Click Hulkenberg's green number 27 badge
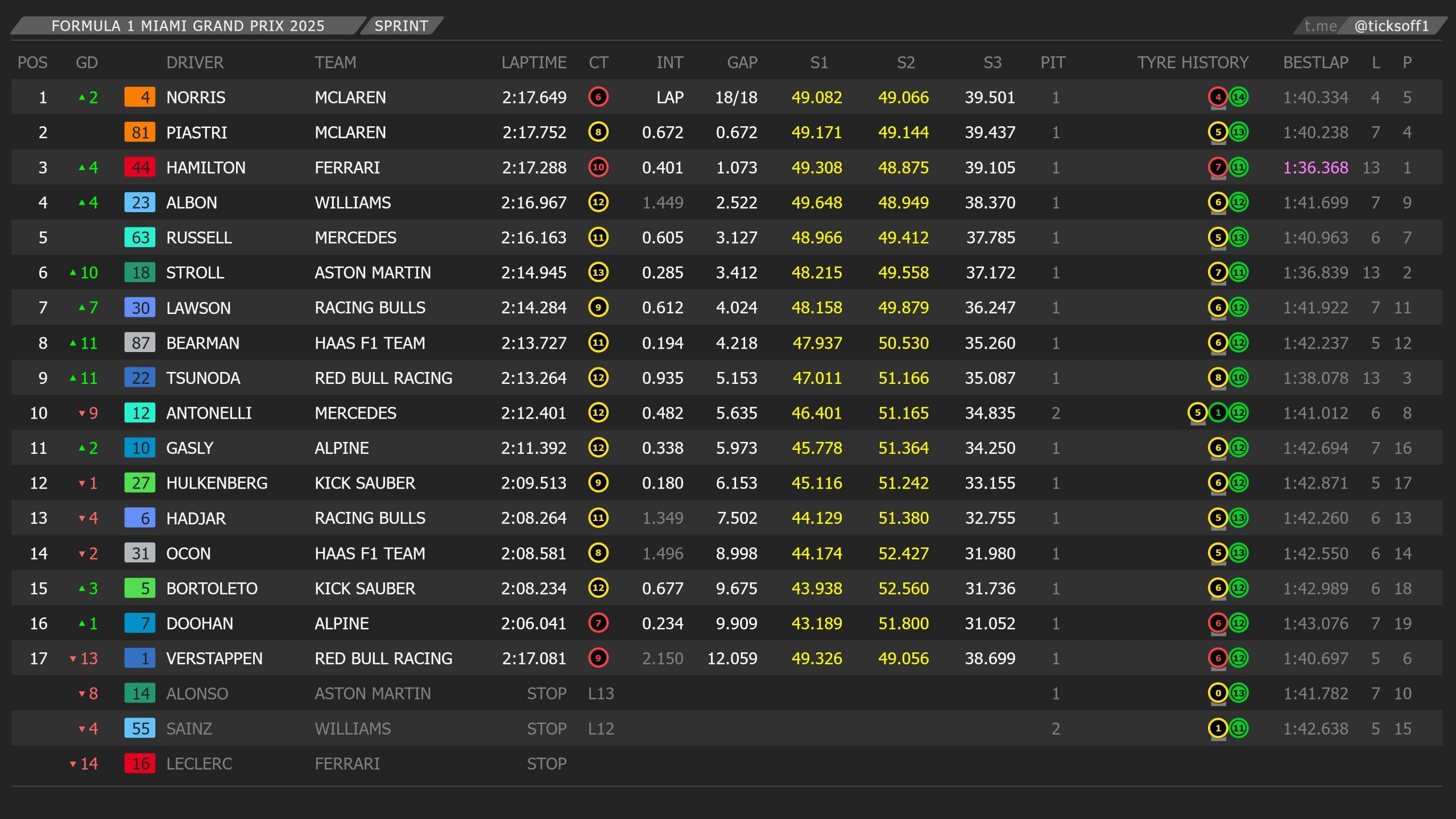Image resolution: width=1456 pixels, height=819 pixels. 140,483
